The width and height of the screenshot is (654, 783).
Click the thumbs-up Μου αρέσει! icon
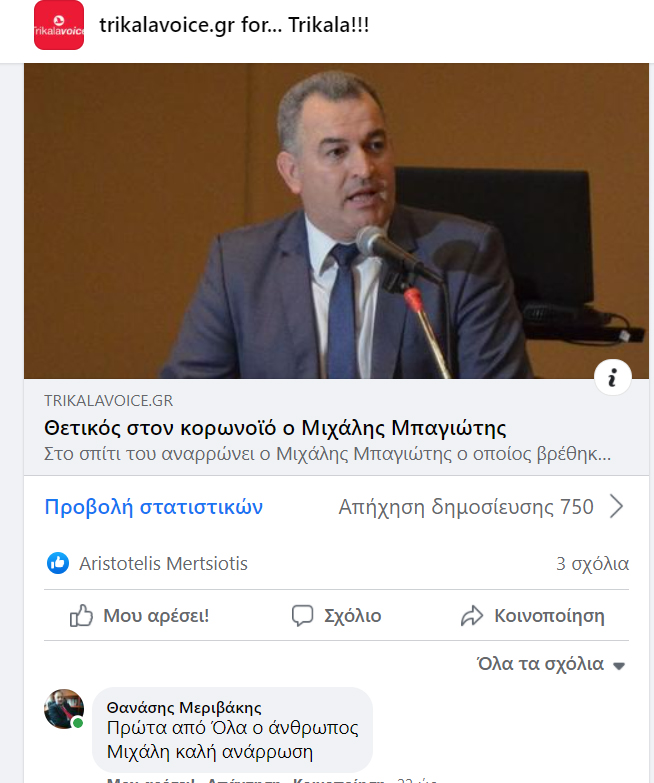pos(81,615)
